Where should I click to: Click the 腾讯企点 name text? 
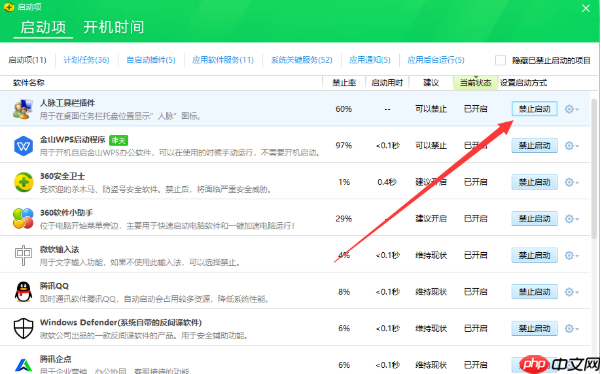(x=56, y=359)
